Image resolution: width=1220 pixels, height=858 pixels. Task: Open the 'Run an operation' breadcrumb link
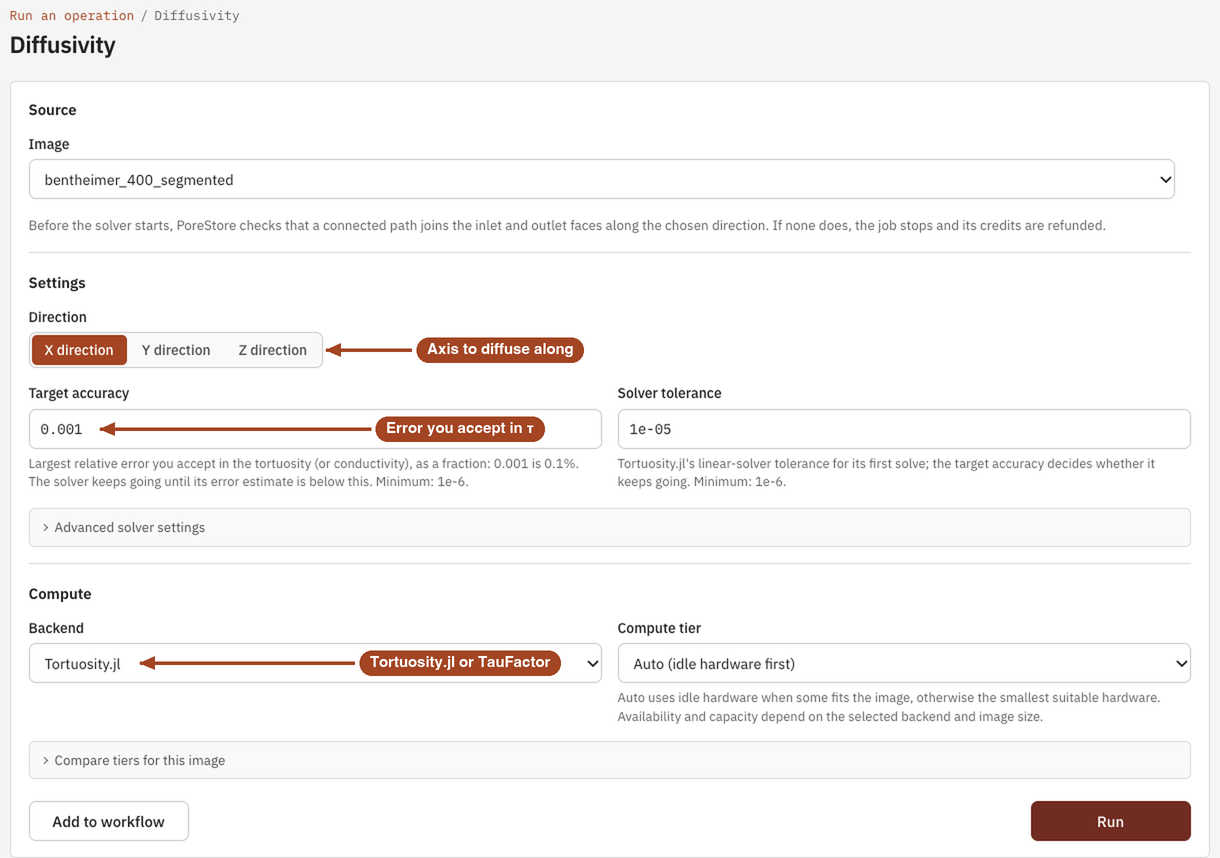coord(71,16)
